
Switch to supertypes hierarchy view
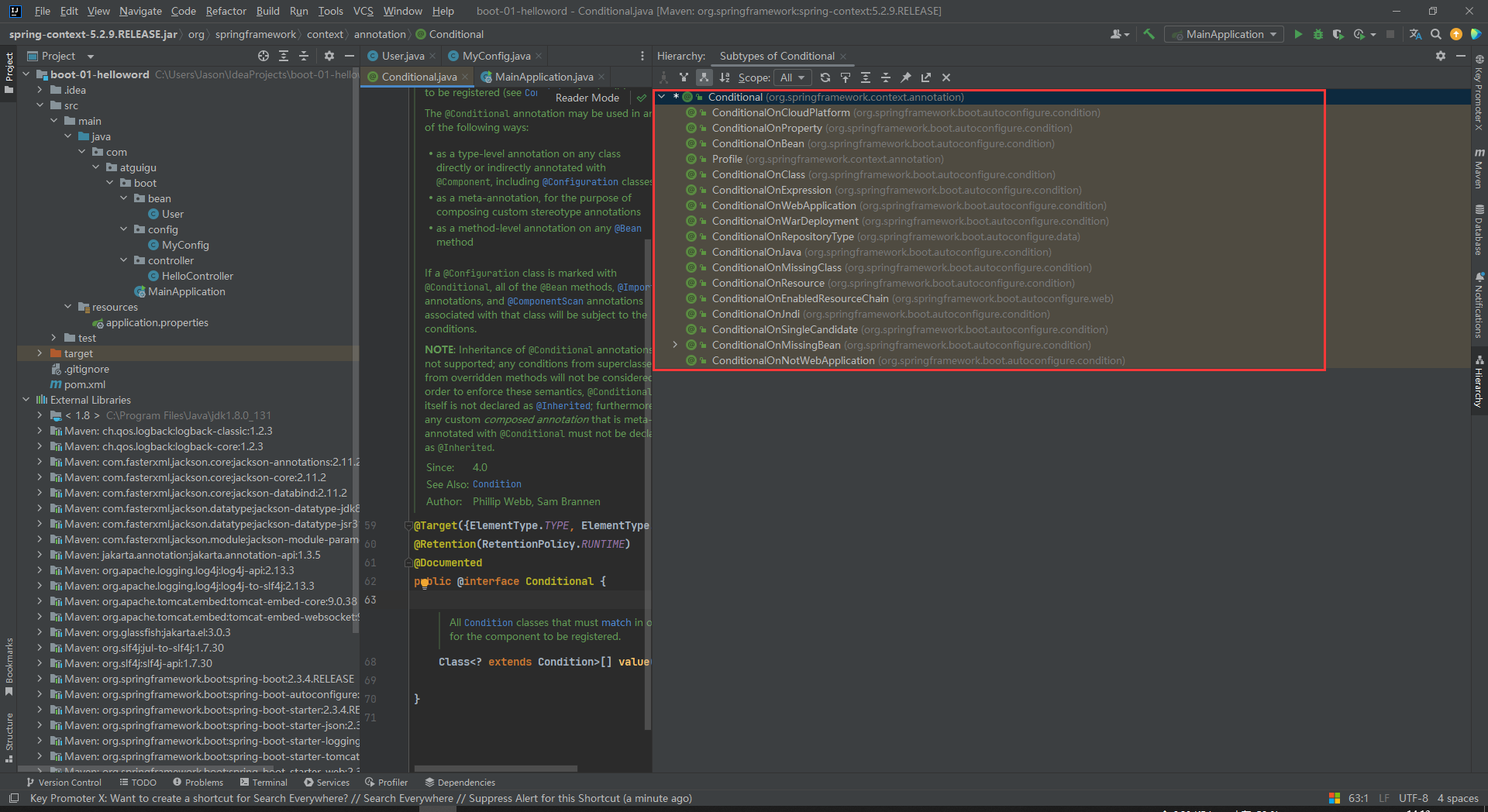point(684,77)
